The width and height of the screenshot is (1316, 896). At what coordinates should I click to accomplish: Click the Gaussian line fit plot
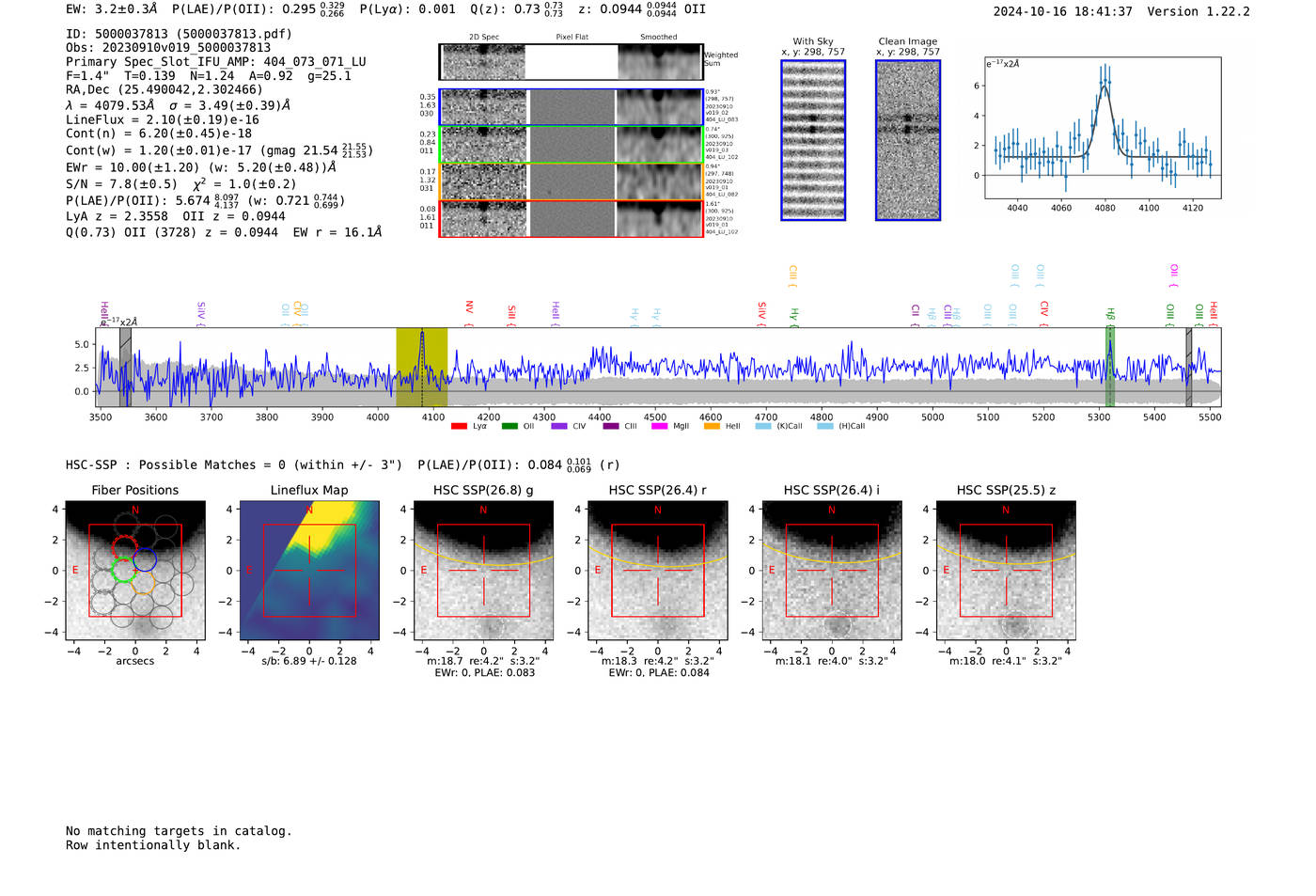pos(1103,128)
